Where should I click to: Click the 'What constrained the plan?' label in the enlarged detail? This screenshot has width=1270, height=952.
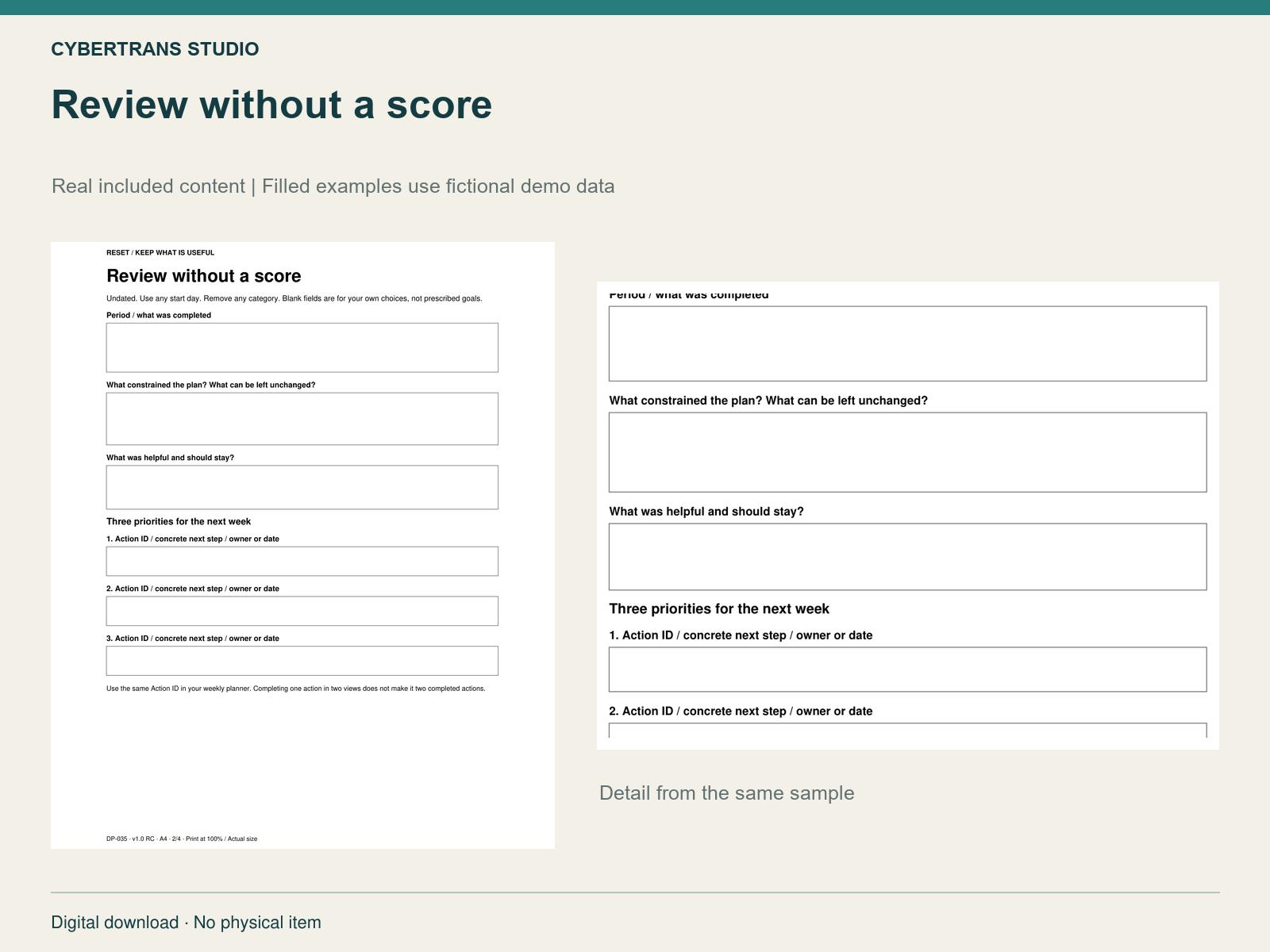(768, 401)
